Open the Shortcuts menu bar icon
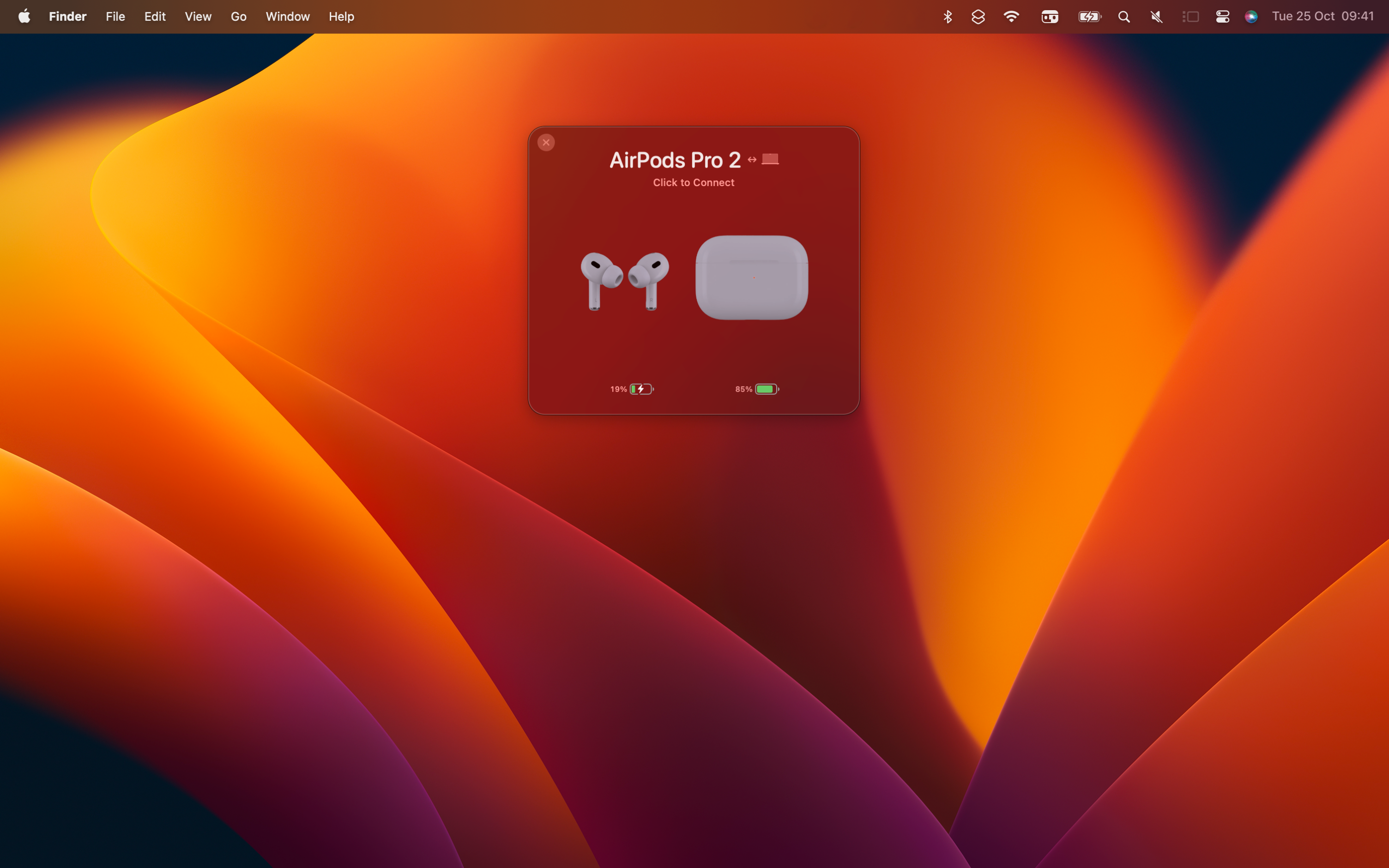1389x868 pixels. [978, 17]
